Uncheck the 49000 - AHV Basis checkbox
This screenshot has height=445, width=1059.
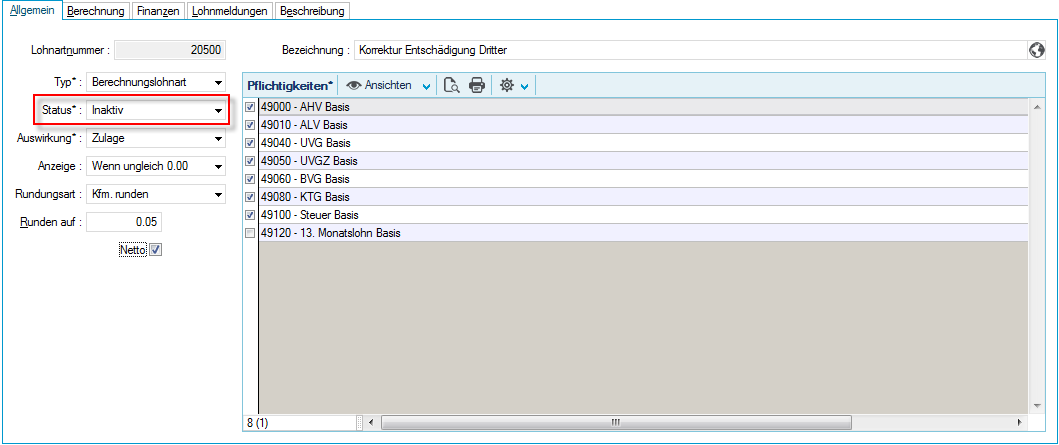(250, 107)
